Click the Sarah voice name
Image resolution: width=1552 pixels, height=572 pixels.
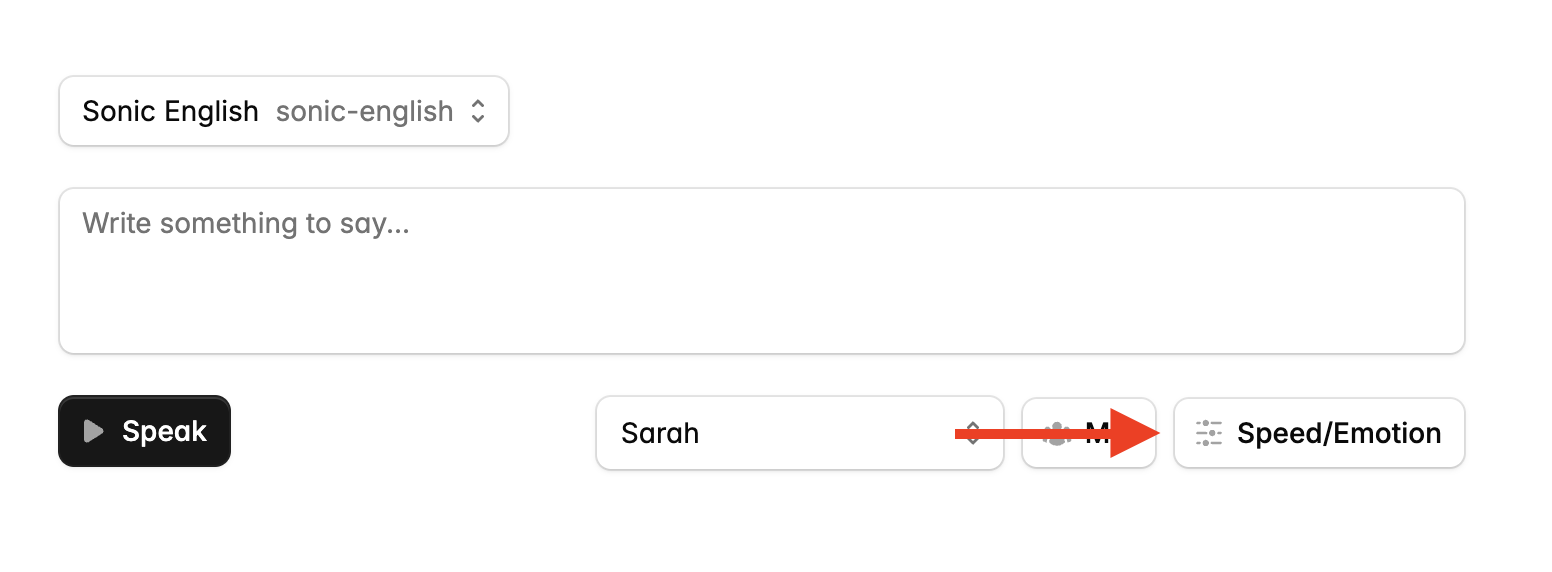click(x=660, y=433)
